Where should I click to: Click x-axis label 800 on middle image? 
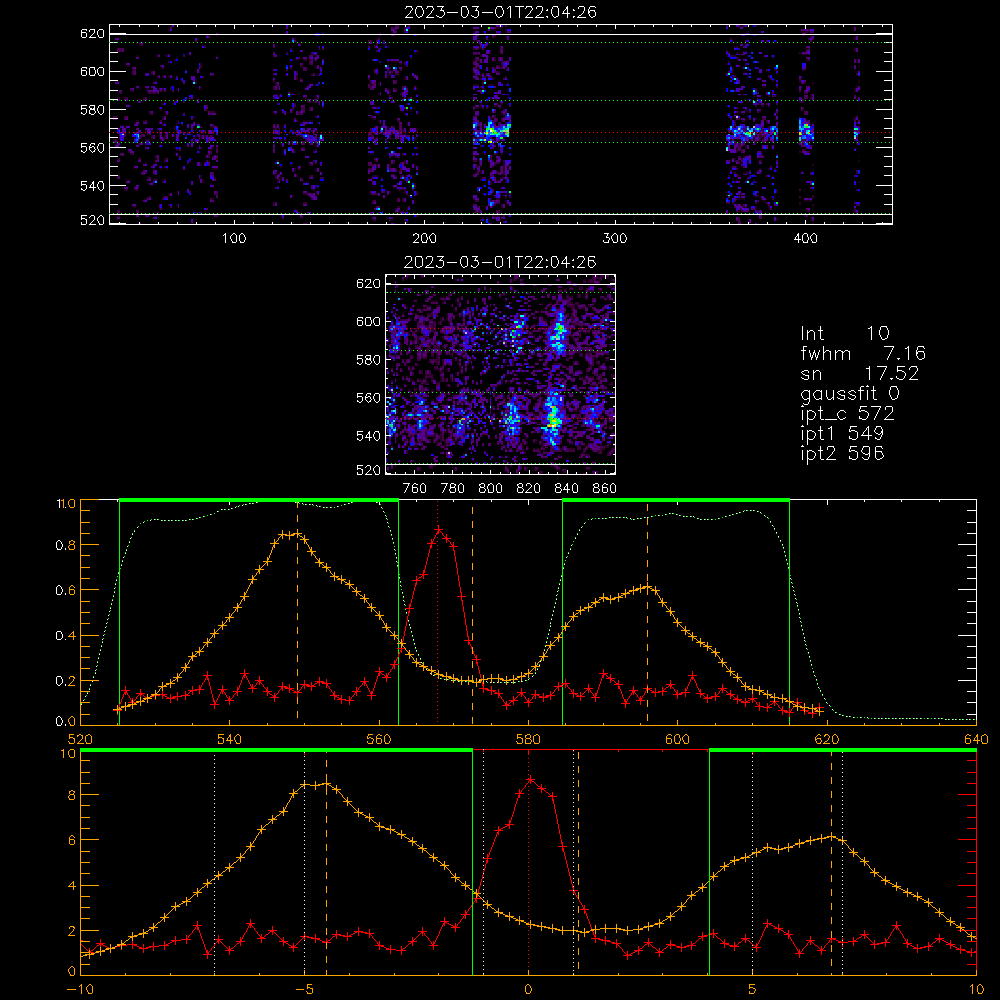(x=490, y=489)
